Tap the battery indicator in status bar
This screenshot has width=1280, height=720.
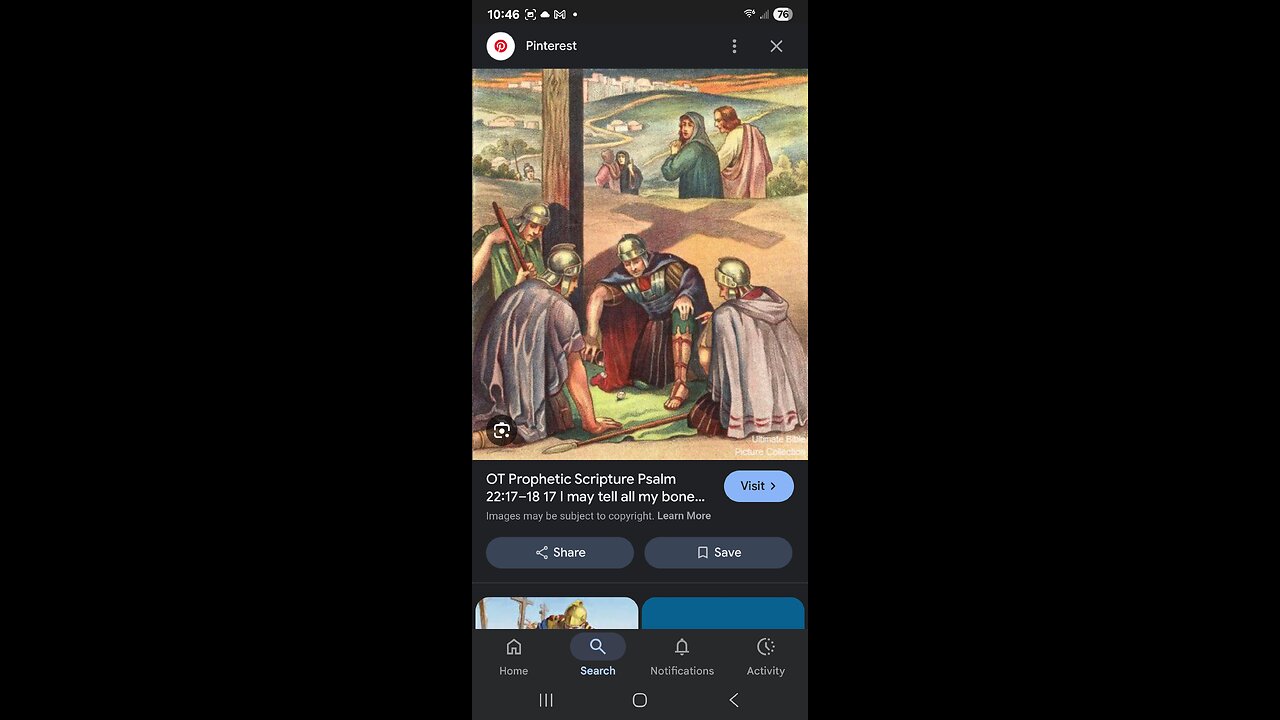tap(783, 14)
